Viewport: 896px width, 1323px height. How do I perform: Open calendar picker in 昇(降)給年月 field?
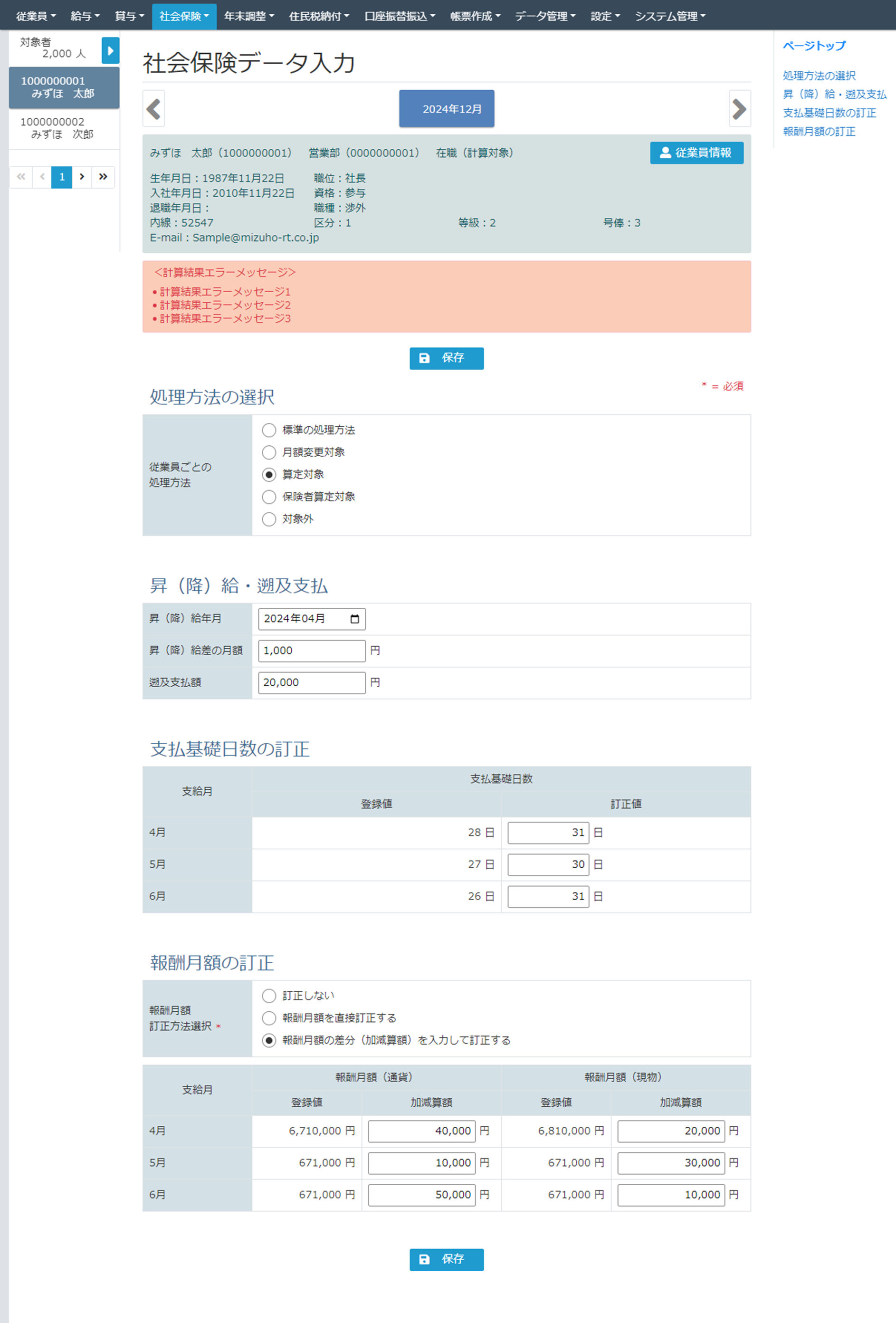pyautogui.click(x=354, y=619)
